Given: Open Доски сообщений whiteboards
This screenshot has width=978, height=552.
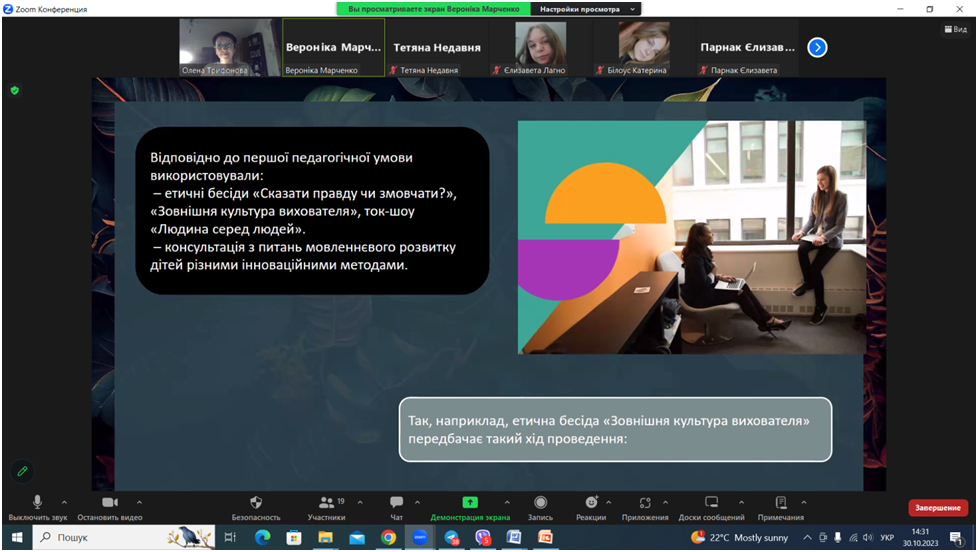Looking at the screenshot, I should pyautogui.click(x=711, y=503).
